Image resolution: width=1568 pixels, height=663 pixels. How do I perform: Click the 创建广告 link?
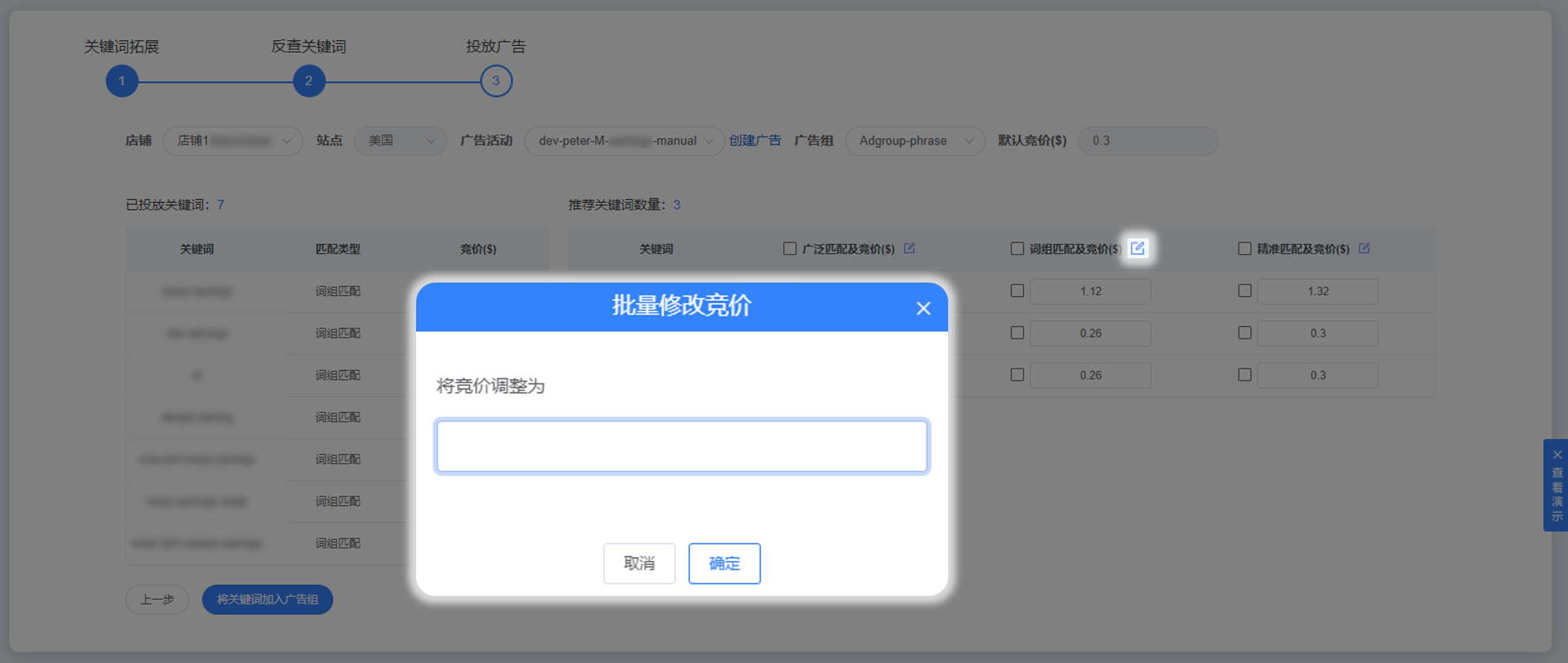coord(755,141)
